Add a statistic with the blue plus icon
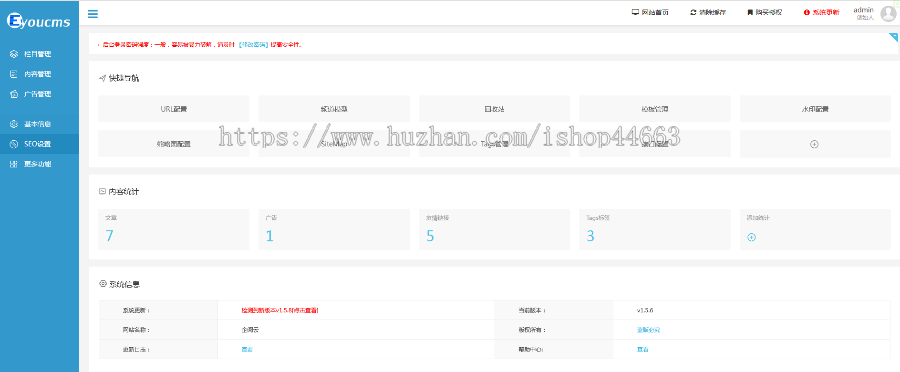This screenshot has width=900, height=372. (x=751, y=237)
